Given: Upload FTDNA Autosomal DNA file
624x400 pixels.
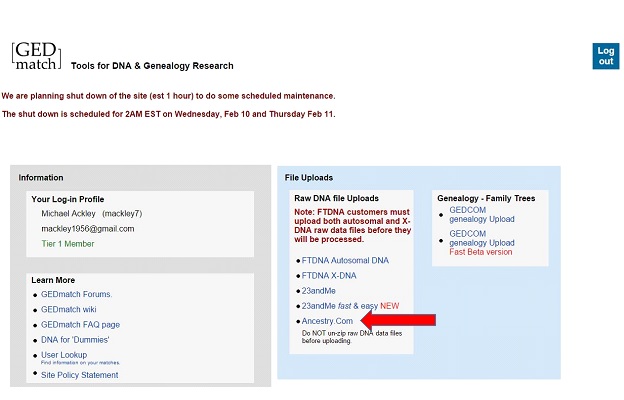Looking at the screenshot, I should [345, 260].
